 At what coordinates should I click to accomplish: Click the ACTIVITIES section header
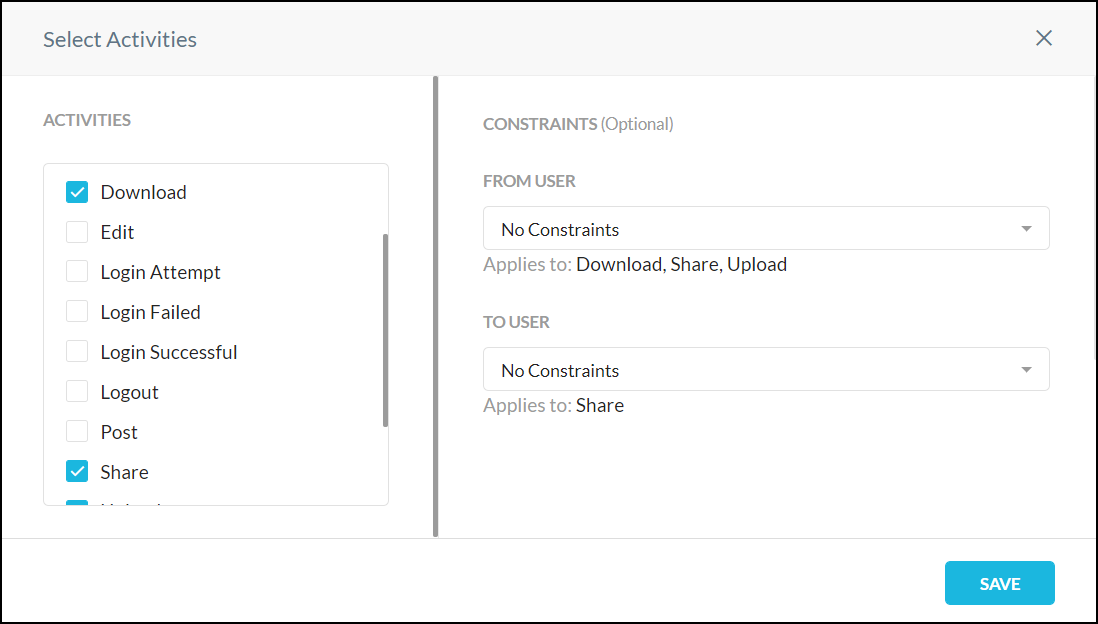87,119
